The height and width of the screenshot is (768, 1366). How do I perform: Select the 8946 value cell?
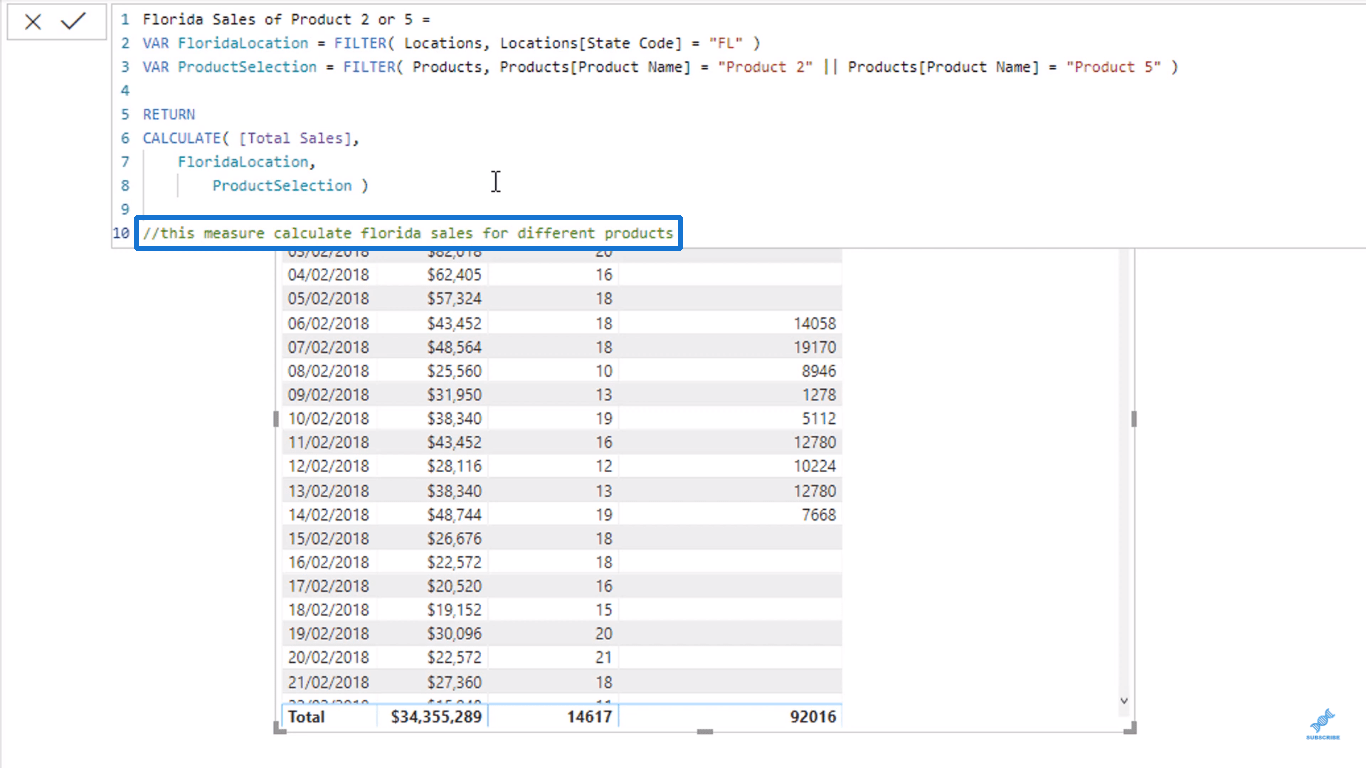tap(819, 371)
